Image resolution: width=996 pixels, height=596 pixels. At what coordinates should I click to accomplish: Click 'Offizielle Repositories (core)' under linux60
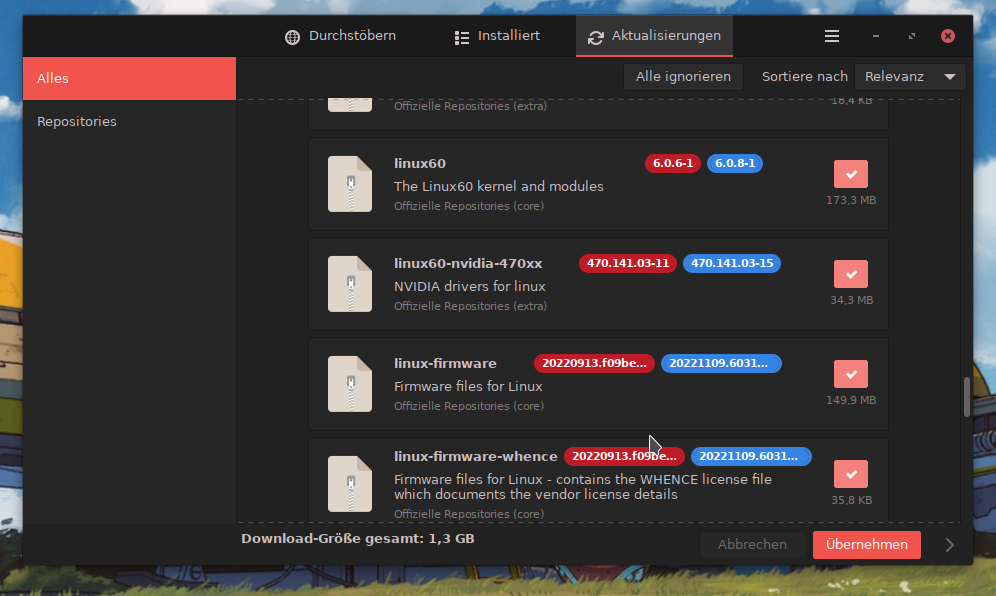[469, 206]
